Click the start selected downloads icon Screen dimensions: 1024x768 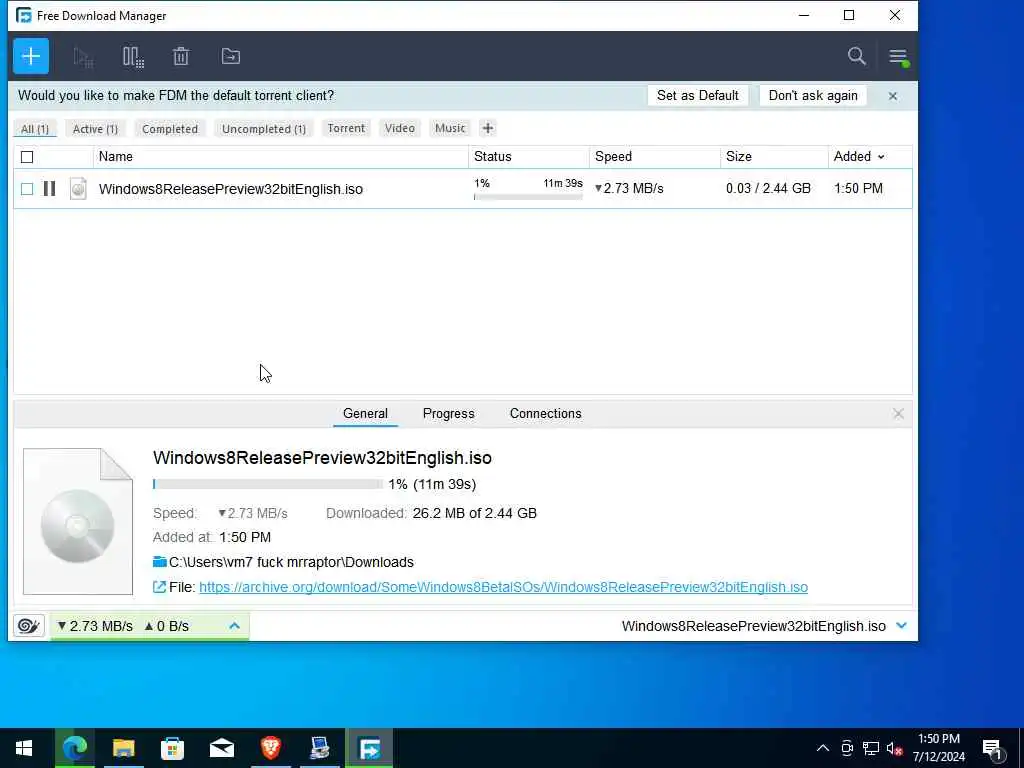pyautogui.click(x=83, y=57)
